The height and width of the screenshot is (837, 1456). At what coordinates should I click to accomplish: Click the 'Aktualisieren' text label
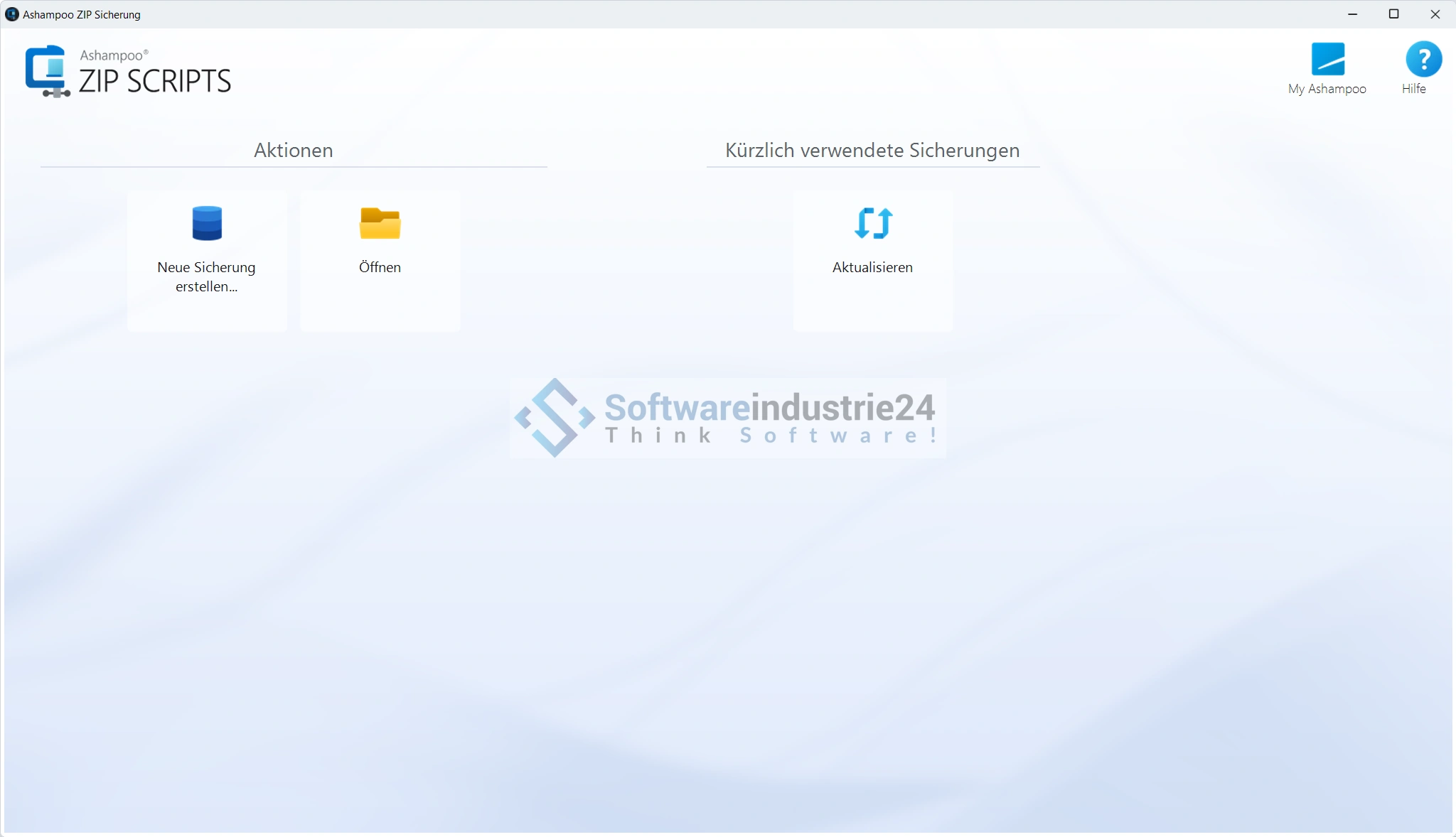point(872,267)
